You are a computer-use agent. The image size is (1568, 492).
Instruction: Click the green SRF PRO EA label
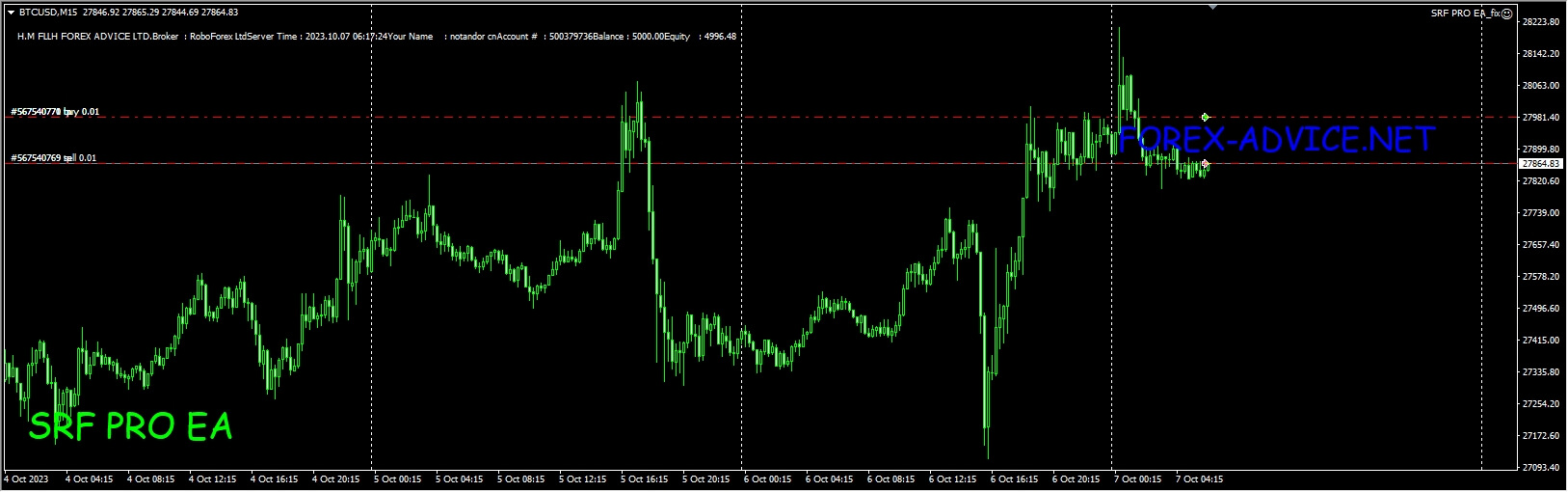(130, 426)
